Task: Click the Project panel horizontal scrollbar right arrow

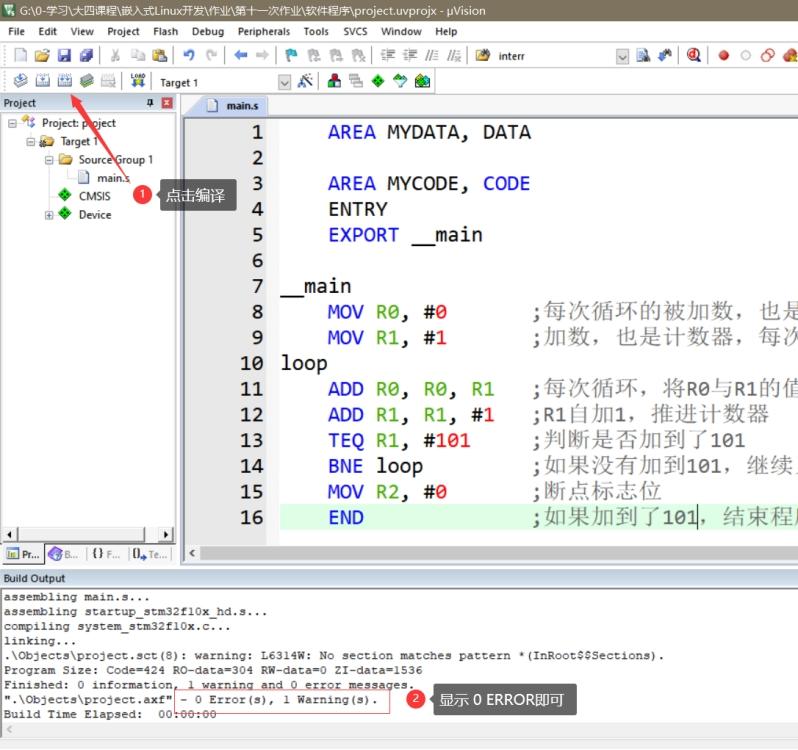Action: pos(165,534)
